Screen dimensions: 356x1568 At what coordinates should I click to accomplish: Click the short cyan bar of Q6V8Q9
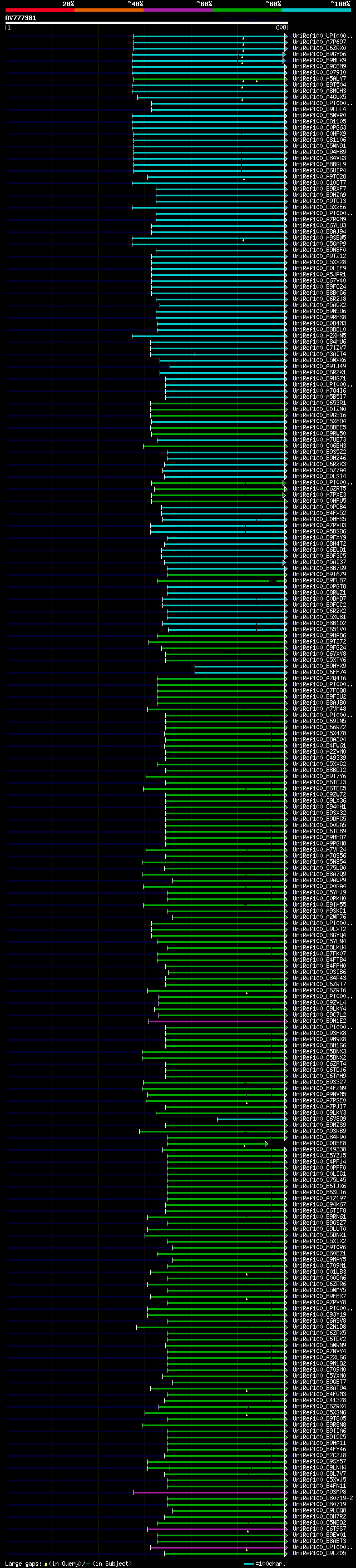[x=251, y=1119]
